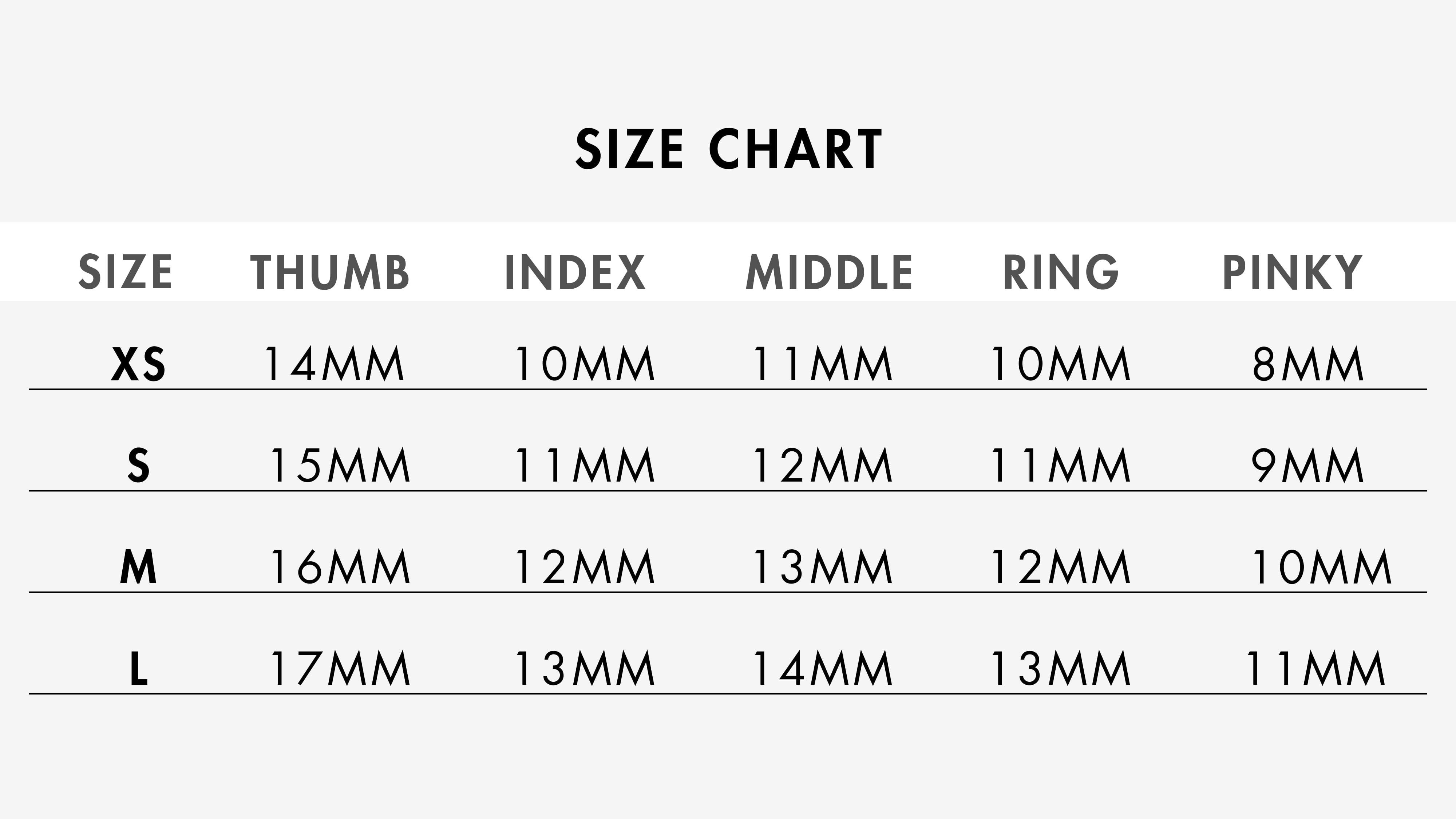This screenshot has width=1456, height=819.
Task: Click the XS middle value 11MM
Action: [x=822, y=365]
